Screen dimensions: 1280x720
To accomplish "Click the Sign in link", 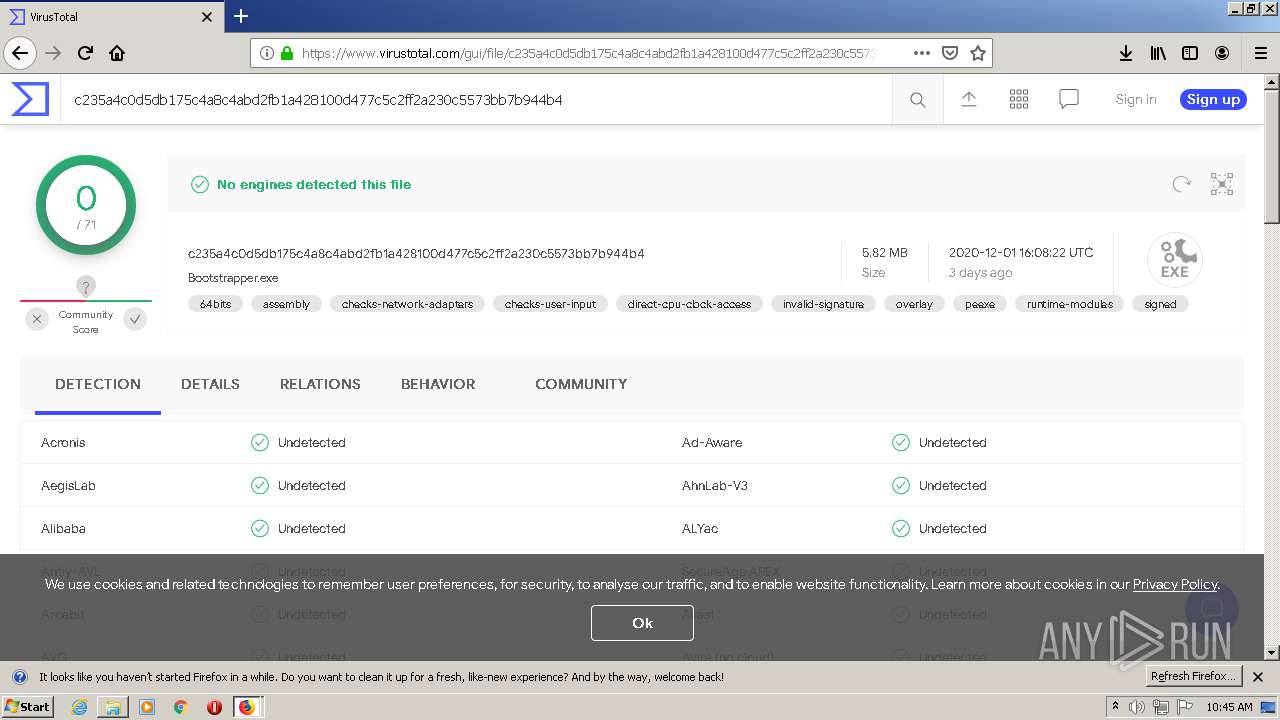I will pyautogui.click(x=1136, y=99).
